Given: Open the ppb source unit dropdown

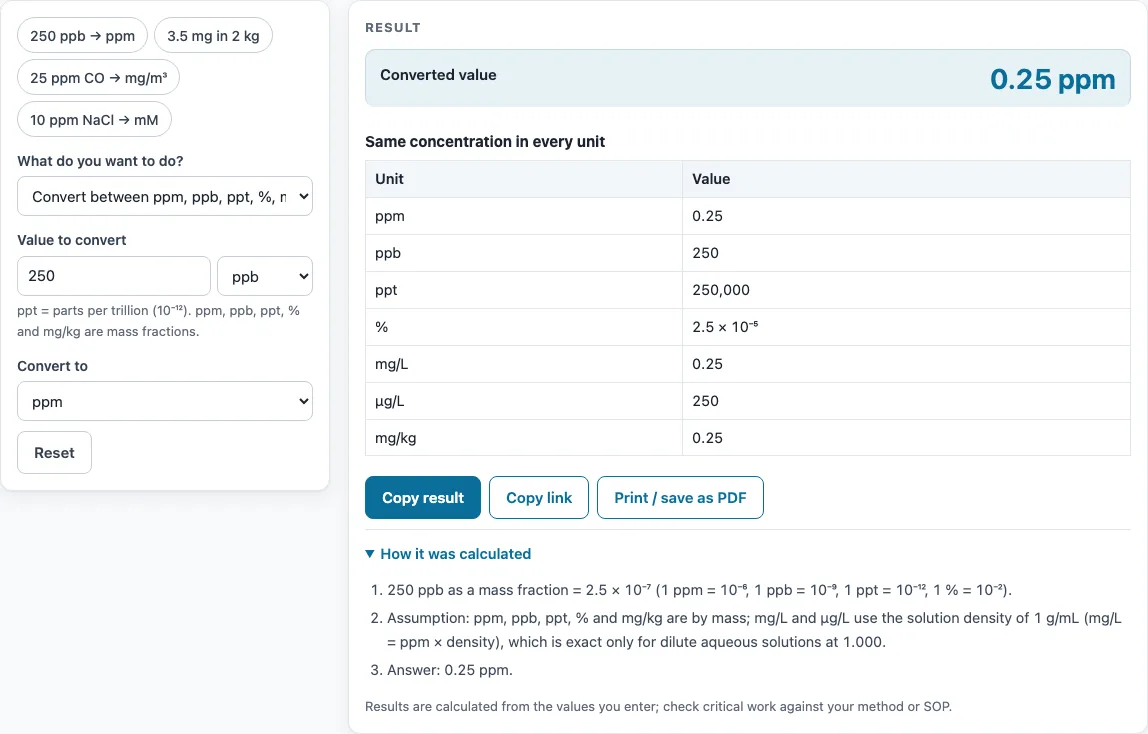Looking at the screenshot, I should (265, 276).
